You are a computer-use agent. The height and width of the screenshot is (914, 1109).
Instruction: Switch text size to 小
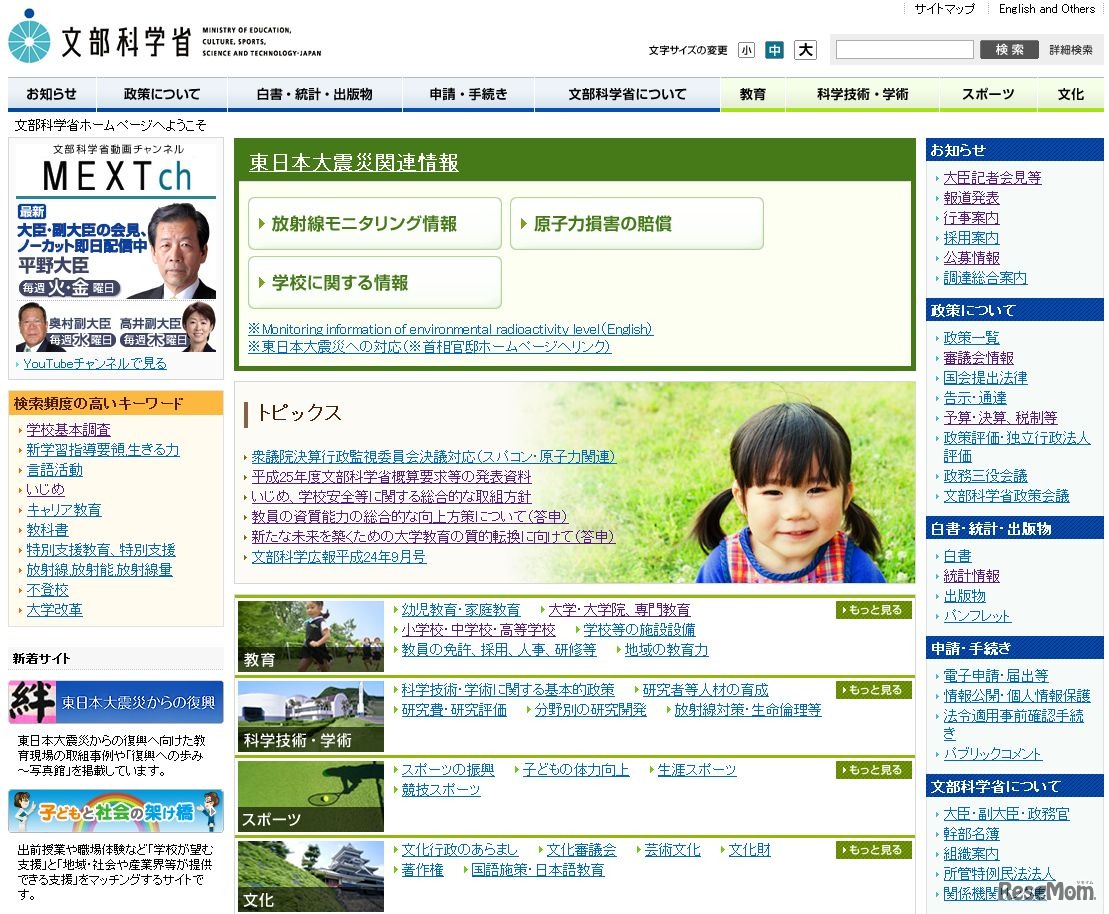tap(748, 48)
